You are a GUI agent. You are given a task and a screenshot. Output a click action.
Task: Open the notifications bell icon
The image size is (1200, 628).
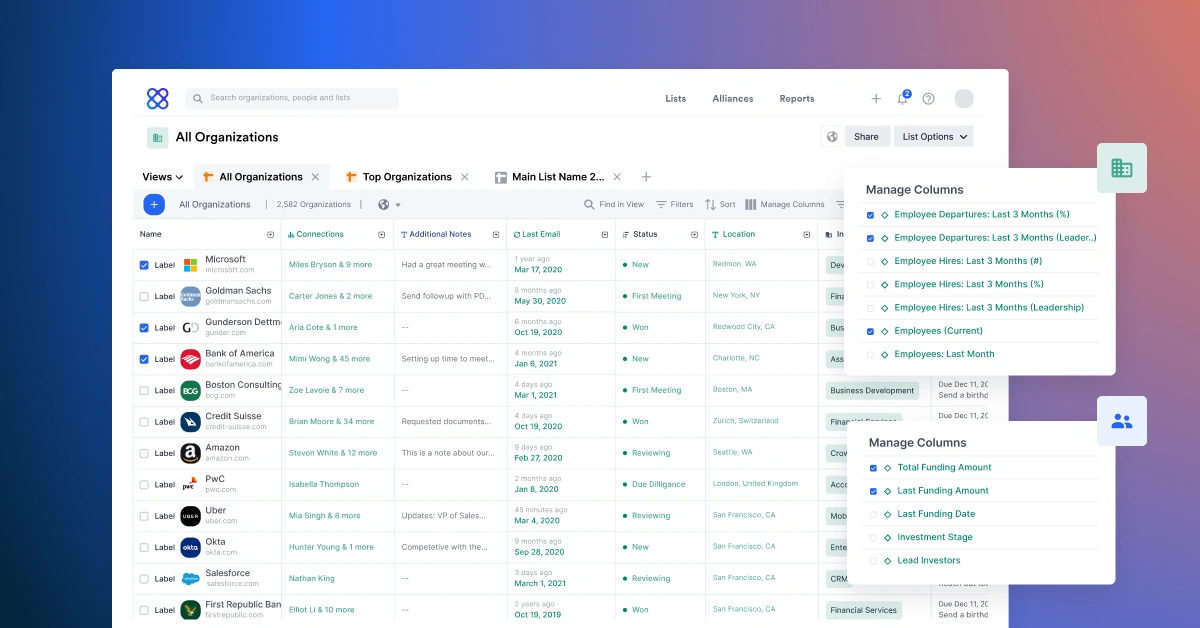[903, 98]
